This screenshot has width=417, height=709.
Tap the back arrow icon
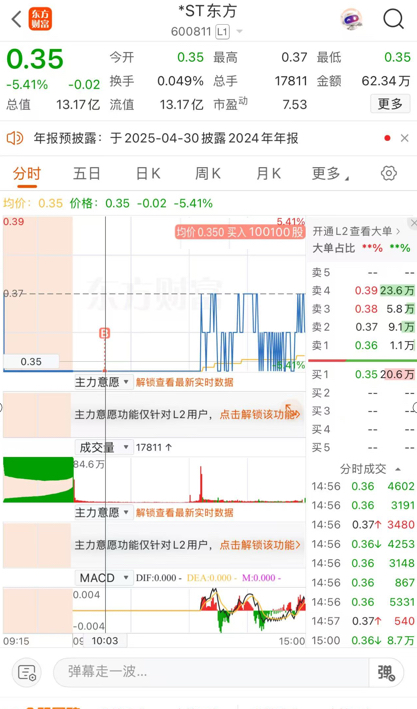point(16,19)
